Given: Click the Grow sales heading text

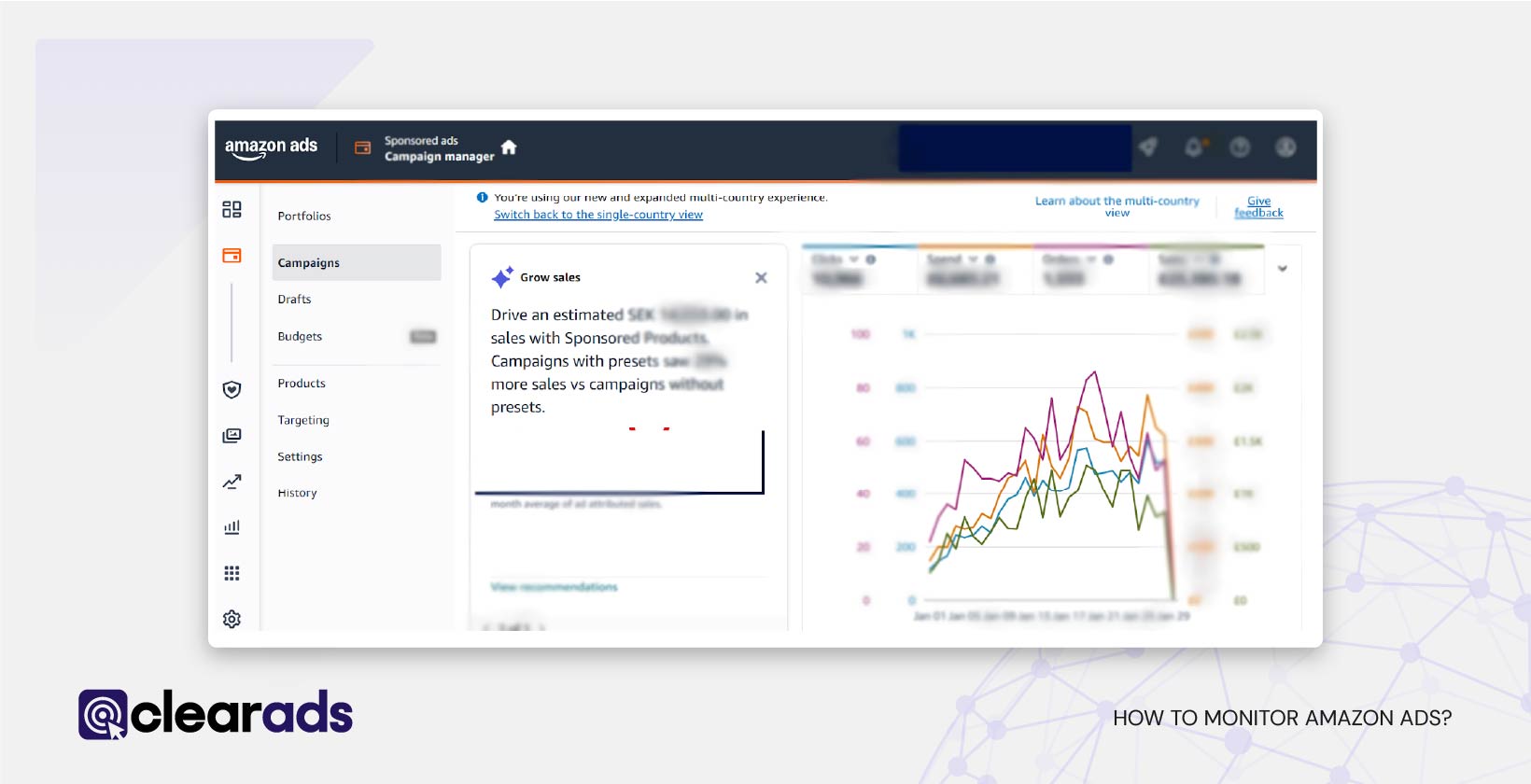Looking at the screenshot, I should pyautogui.click(x=550, y=277).
